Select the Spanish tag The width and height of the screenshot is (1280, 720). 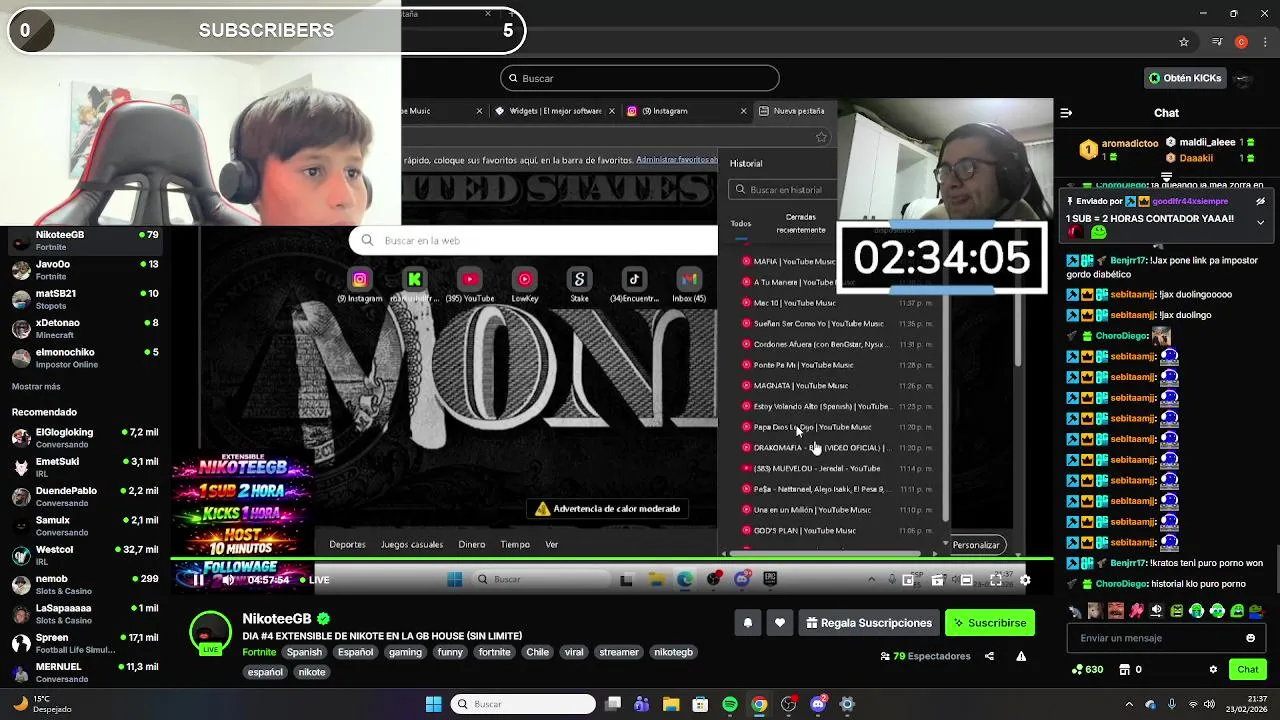(304, 652)
